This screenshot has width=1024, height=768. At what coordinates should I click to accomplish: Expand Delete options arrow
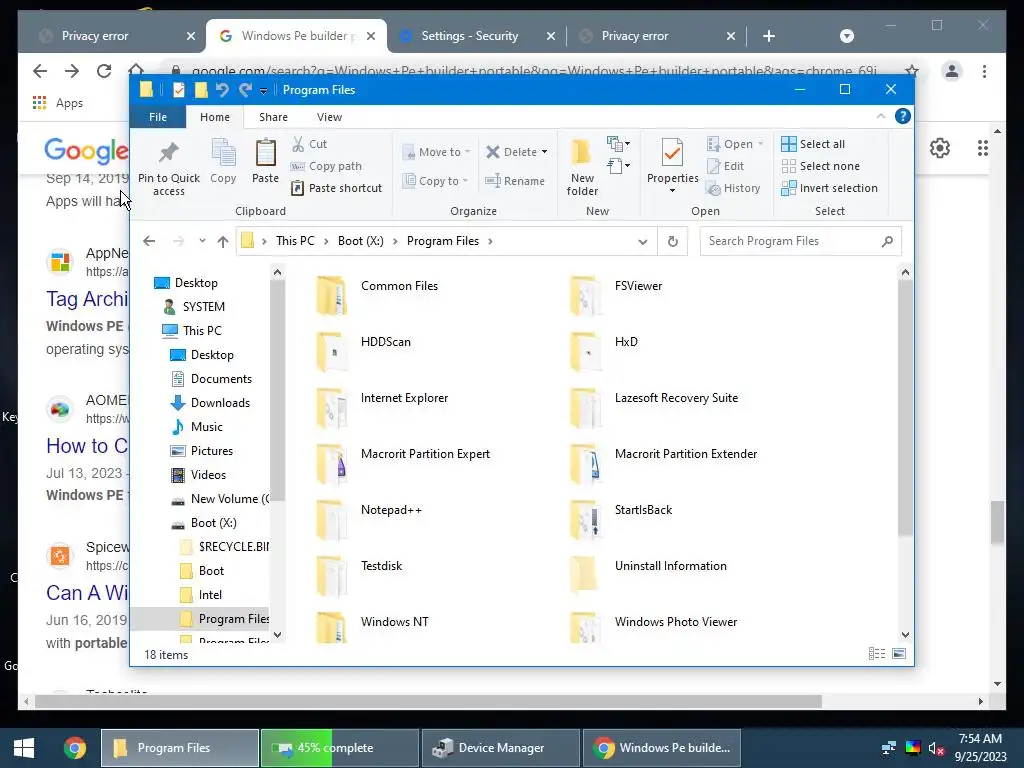pos(545,152)
